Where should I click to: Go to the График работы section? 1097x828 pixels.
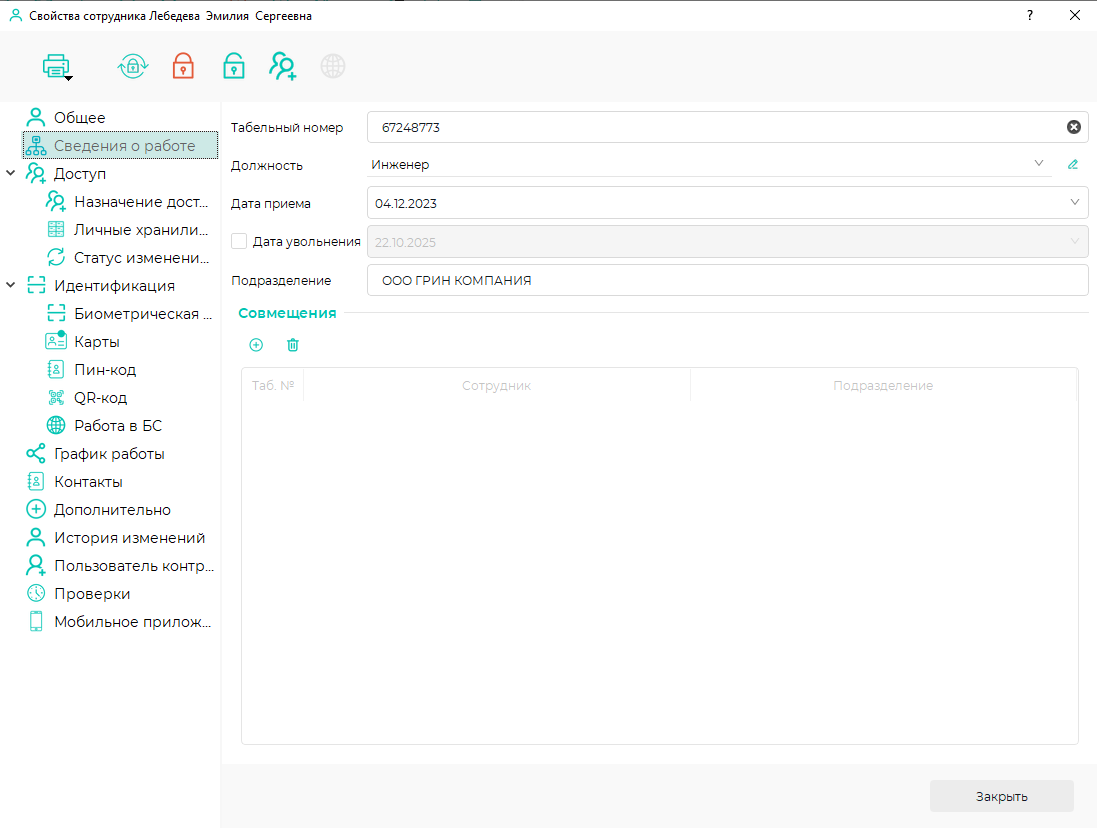point(108,454)
